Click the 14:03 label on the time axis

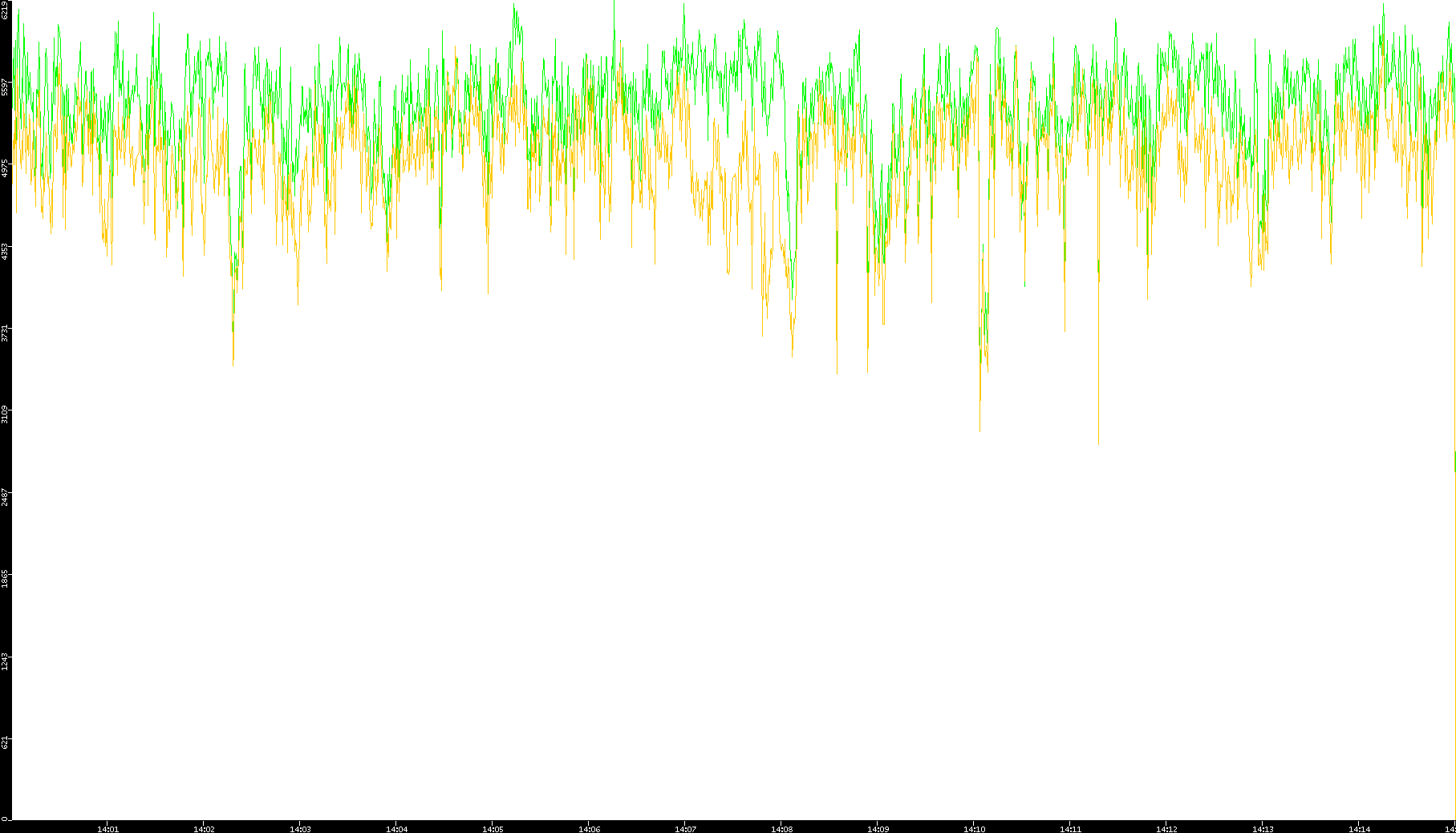coord(300,829)
